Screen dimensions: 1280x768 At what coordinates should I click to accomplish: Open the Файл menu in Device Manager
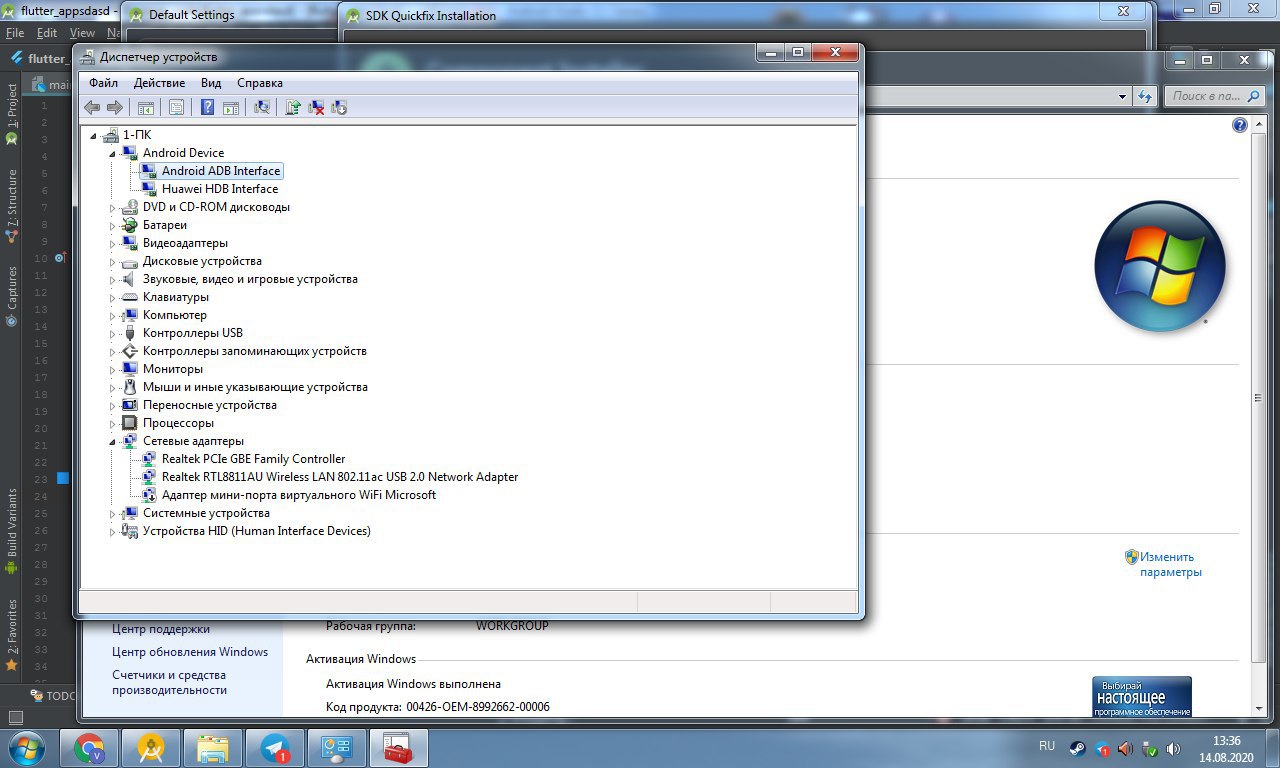103,83
